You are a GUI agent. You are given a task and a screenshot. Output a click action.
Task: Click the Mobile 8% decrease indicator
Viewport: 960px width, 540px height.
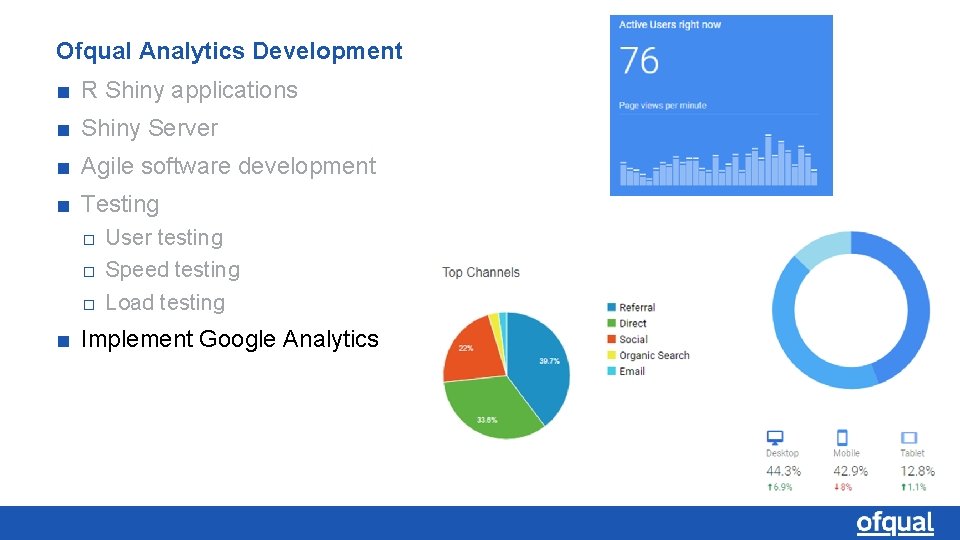(x=843, y=487)
